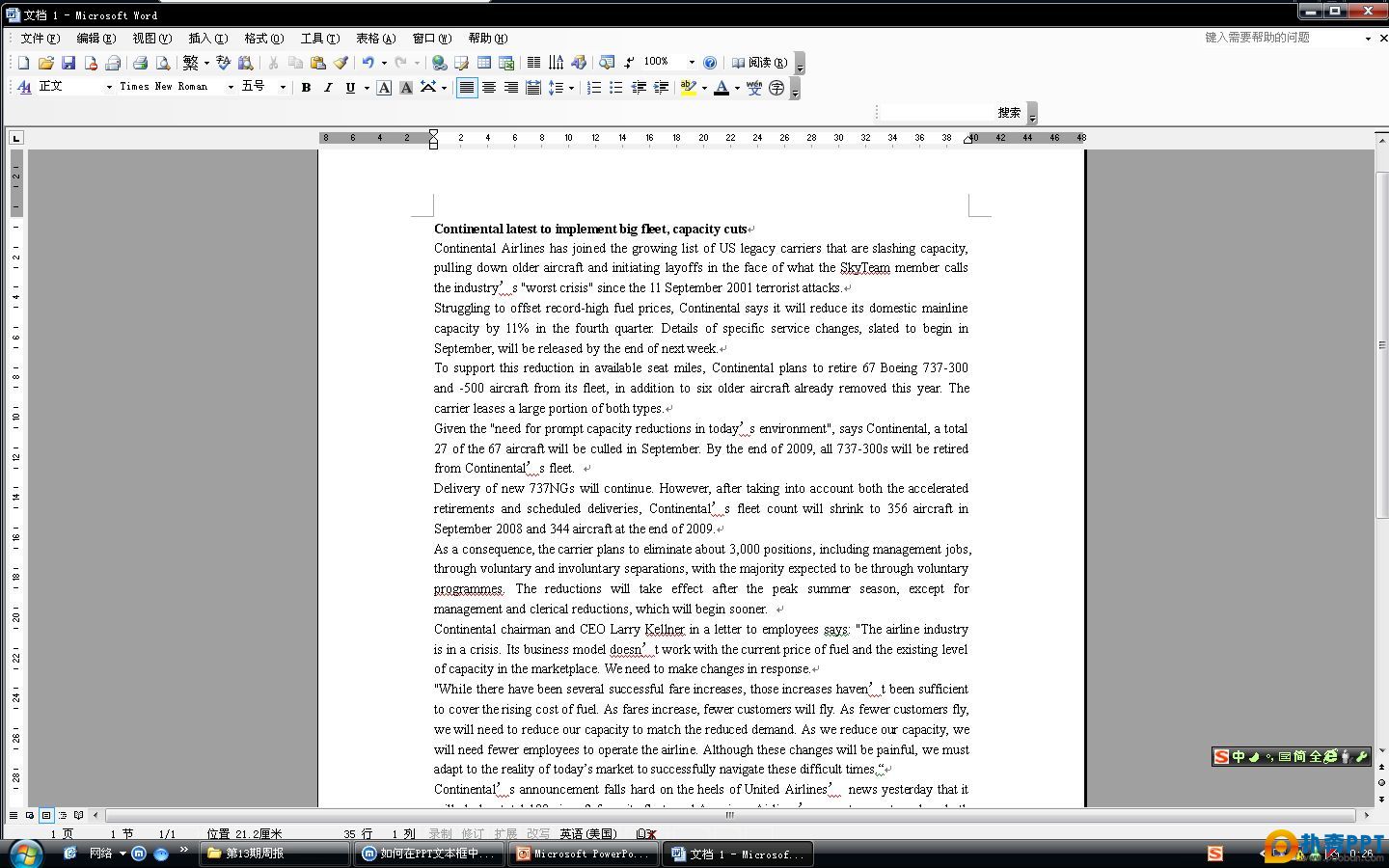Image resolution: width=1389 pixels, height=868 pixels.
Task: Switch to Print Layout view button
Action: (x=46, y=815)
